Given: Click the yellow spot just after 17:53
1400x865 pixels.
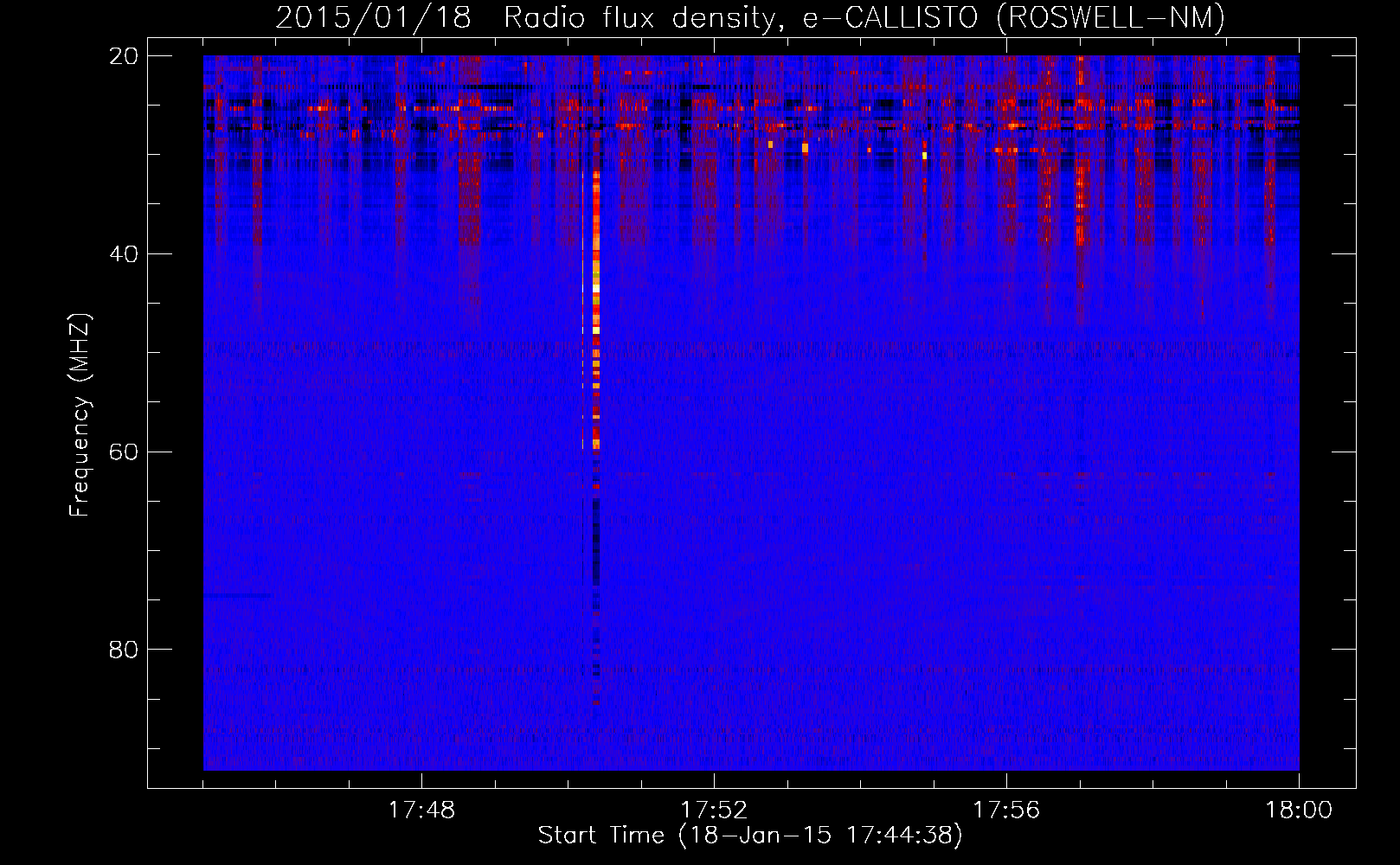Looking at the screenshot, I should 805,148.
